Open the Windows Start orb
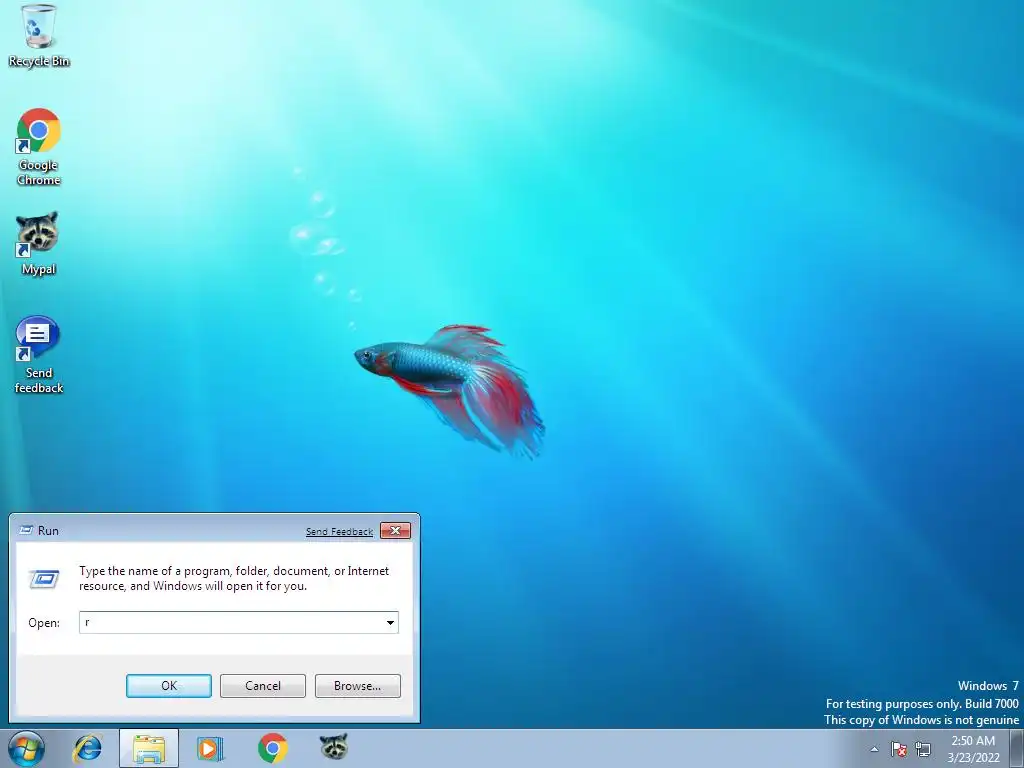Screen dimensions: 1024x768 pos(27,748)
